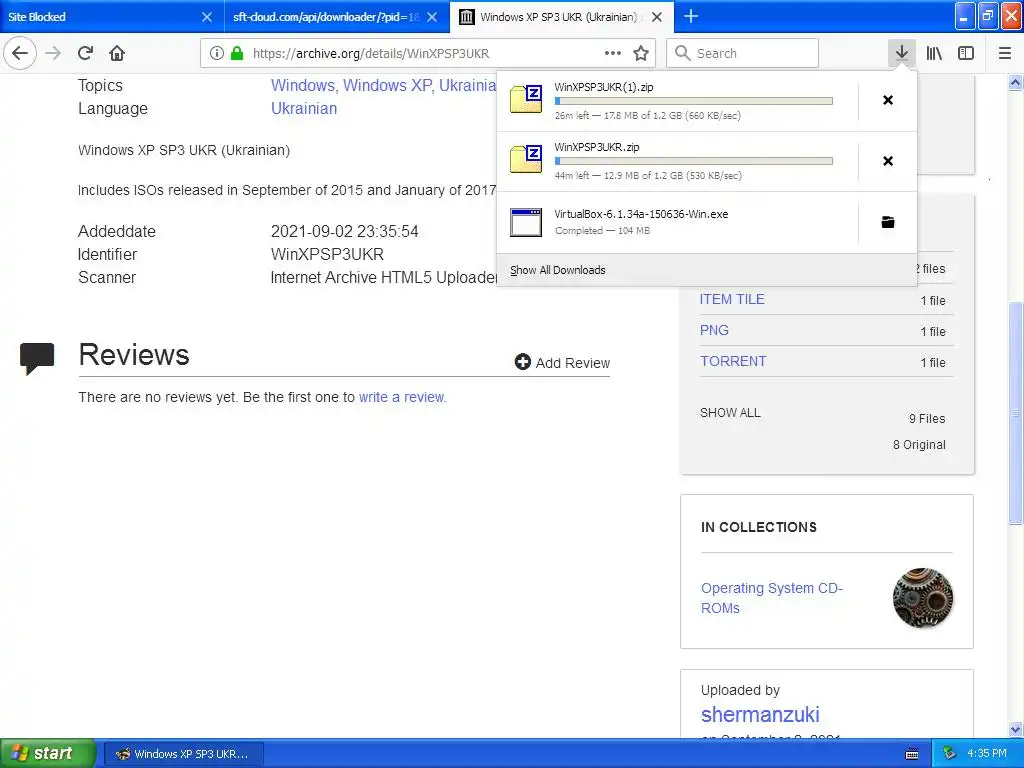Open the 'write a review' link
The image size is (1024, 768).
[402, 397]
